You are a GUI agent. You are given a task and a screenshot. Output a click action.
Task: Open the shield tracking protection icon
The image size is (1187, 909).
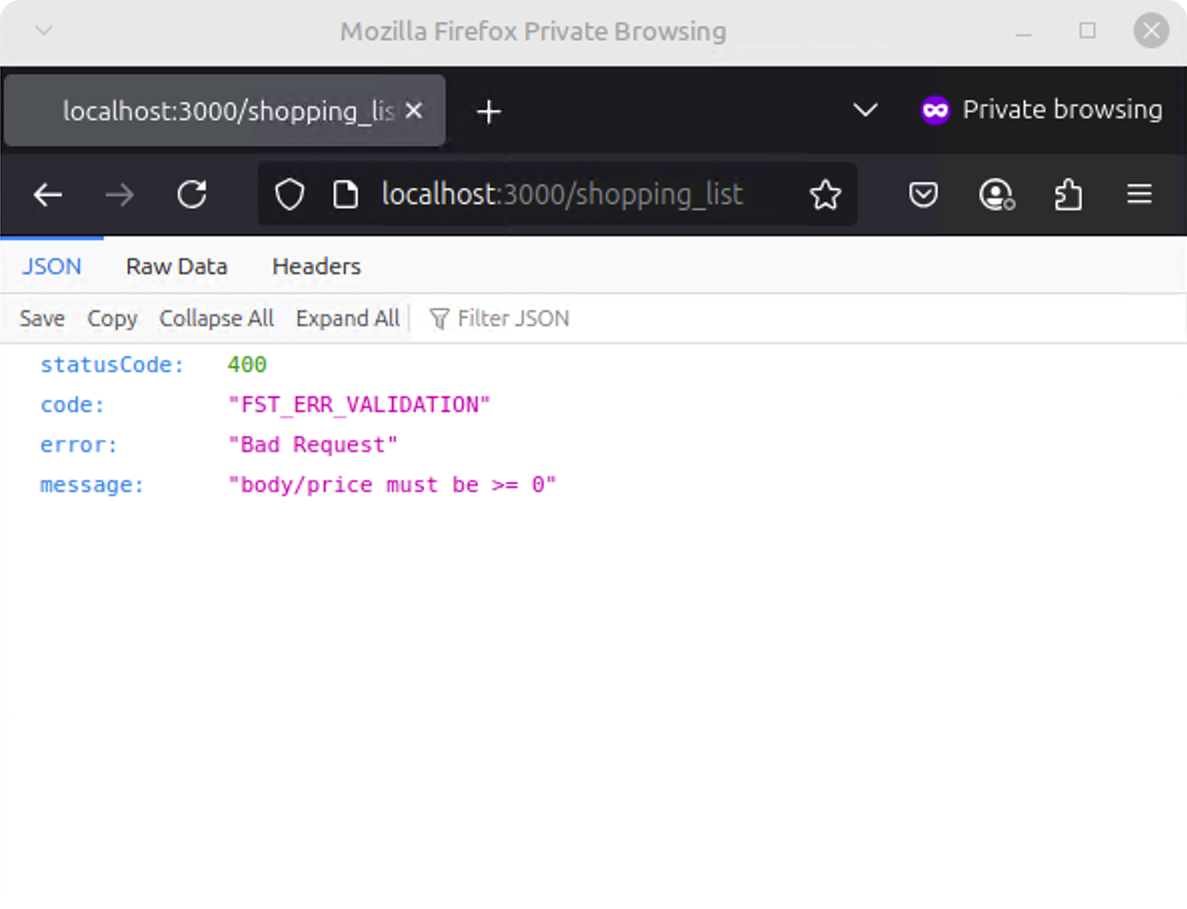(289, 195)
